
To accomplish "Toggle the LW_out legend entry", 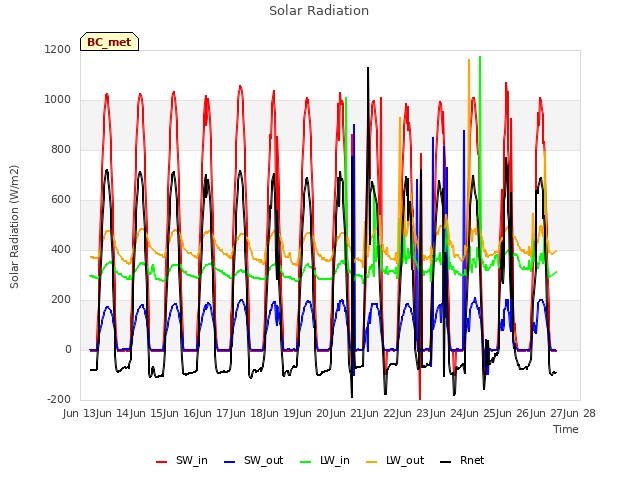I will pyautogui.click(x=395, y=460).
